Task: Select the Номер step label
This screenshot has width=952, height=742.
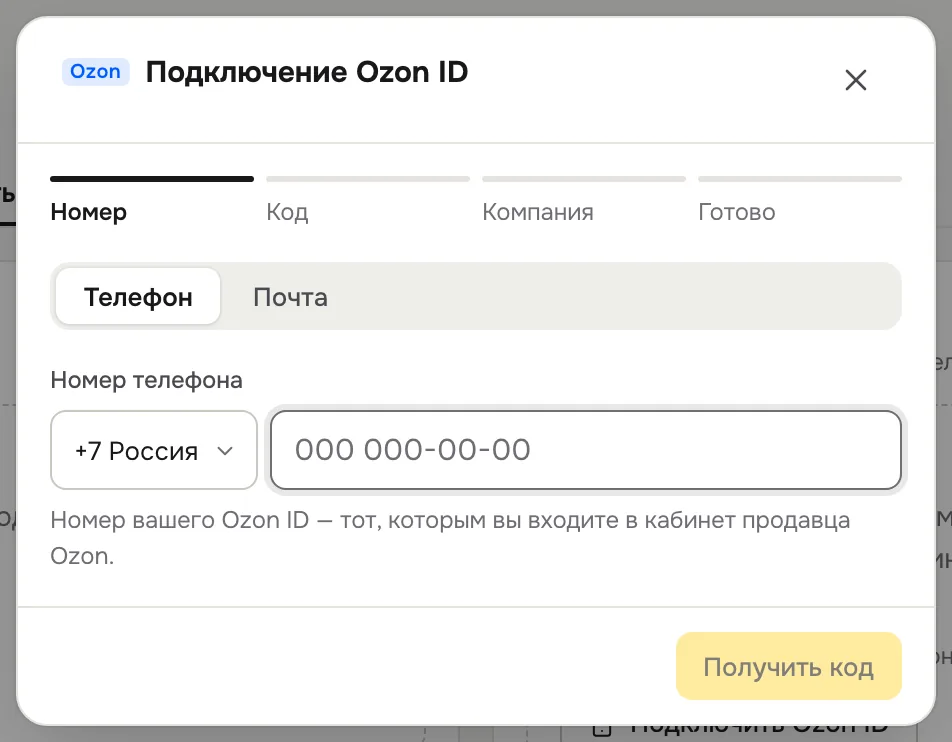Action: tap(89, 212)
